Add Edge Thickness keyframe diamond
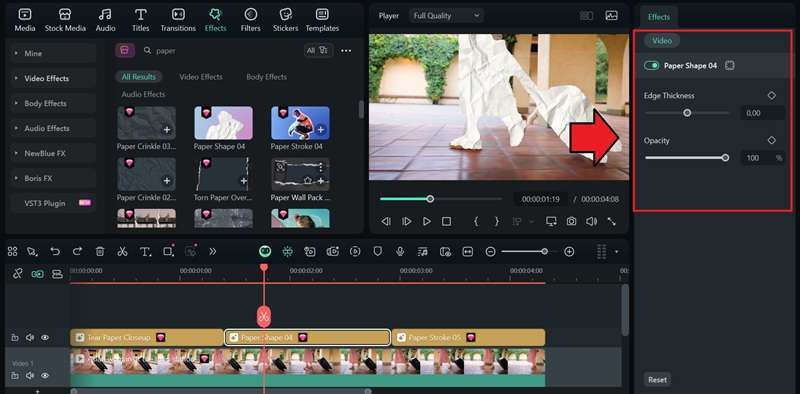The image size is (800, 394). point(771,95)
